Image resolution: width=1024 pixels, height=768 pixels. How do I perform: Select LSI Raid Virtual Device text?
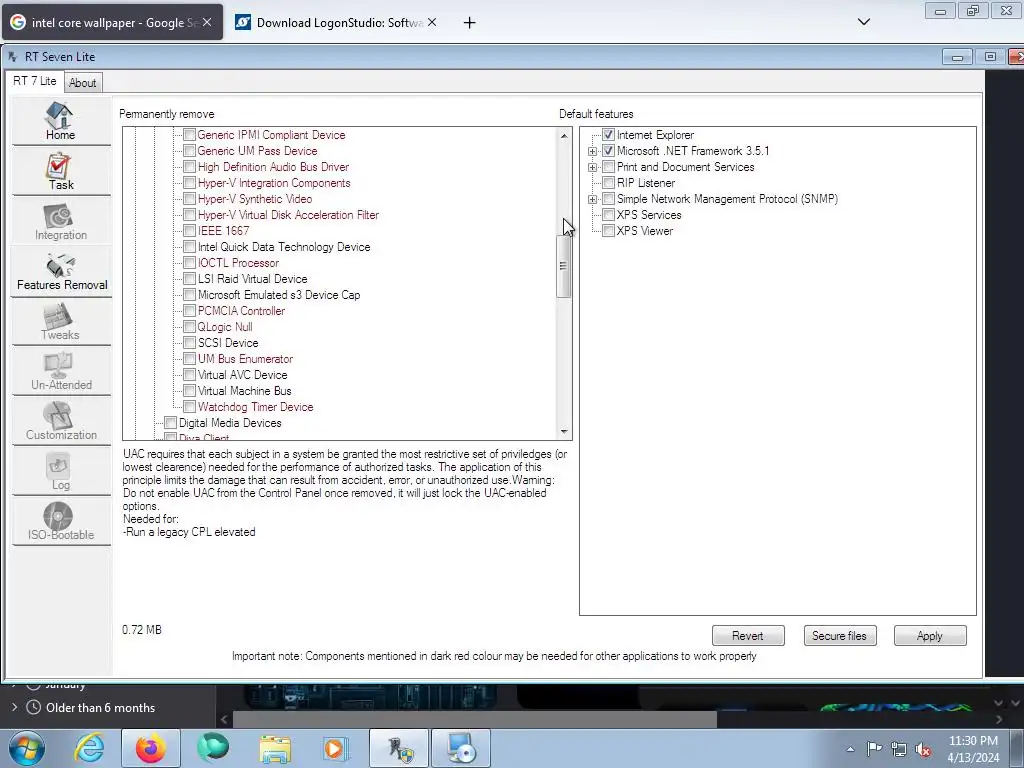[x=252, y=279]
